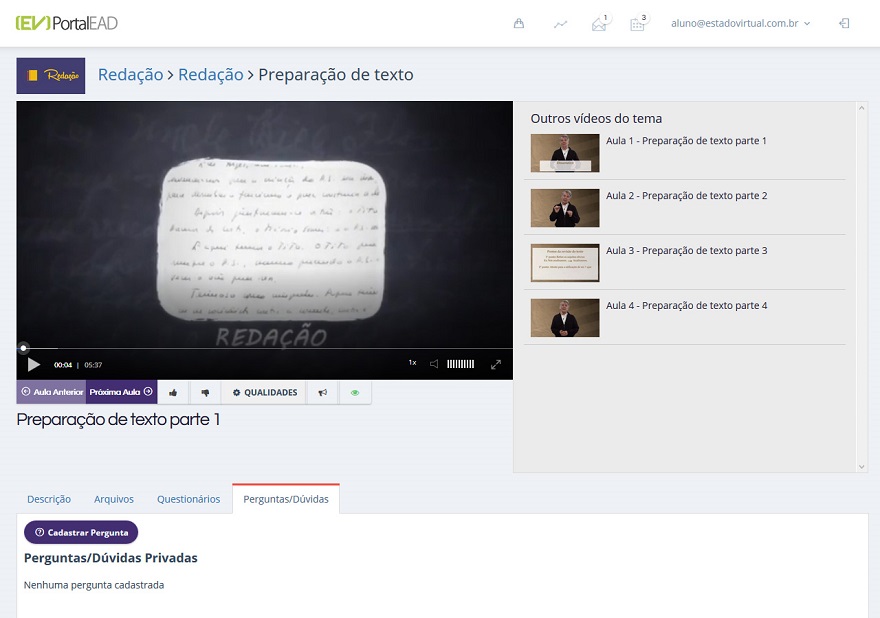Open the calendar icon with badge 3
Screen dimensions: 880x618
coord(637,24)
